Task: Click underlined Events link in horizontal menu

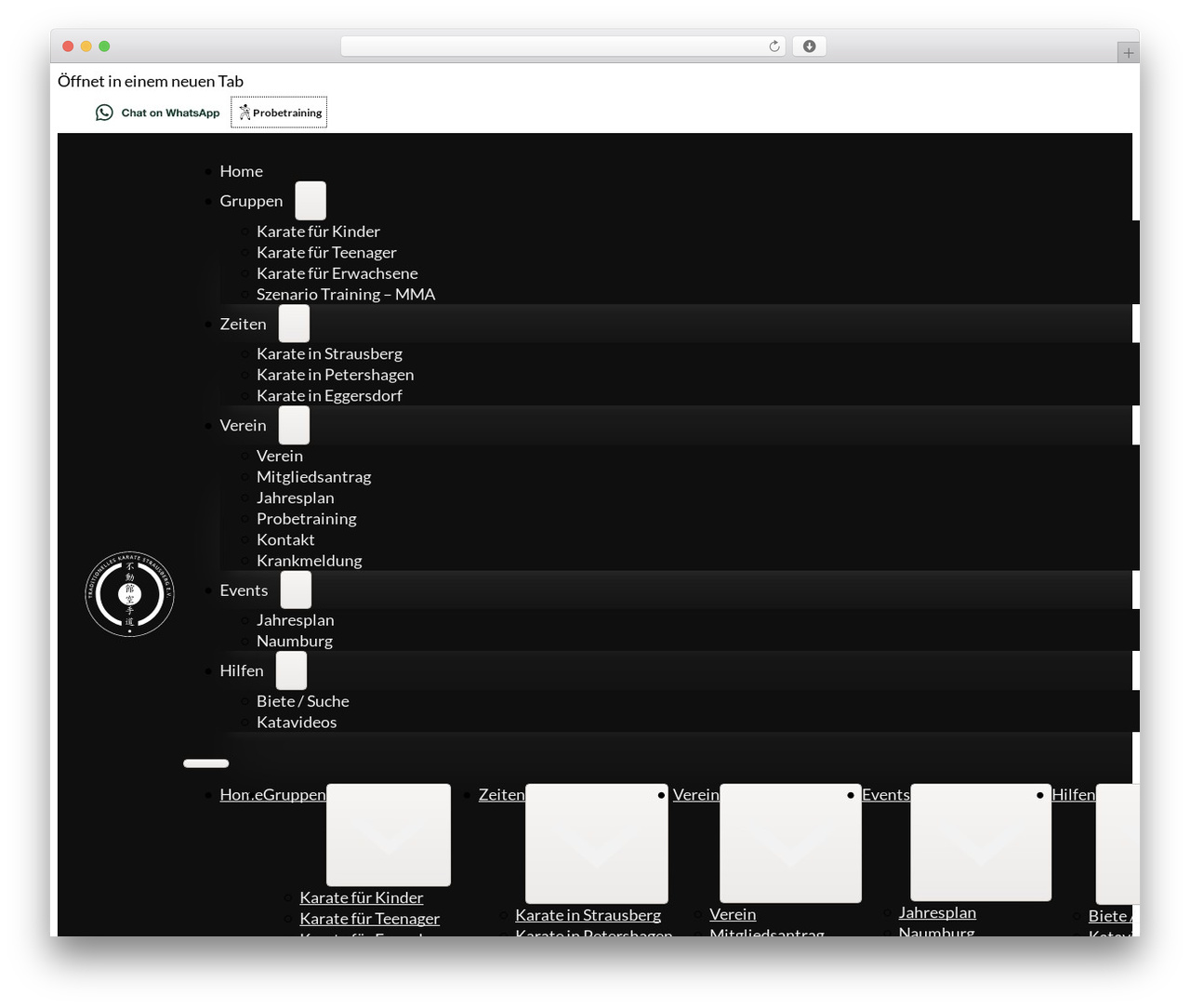Action: 886,794
